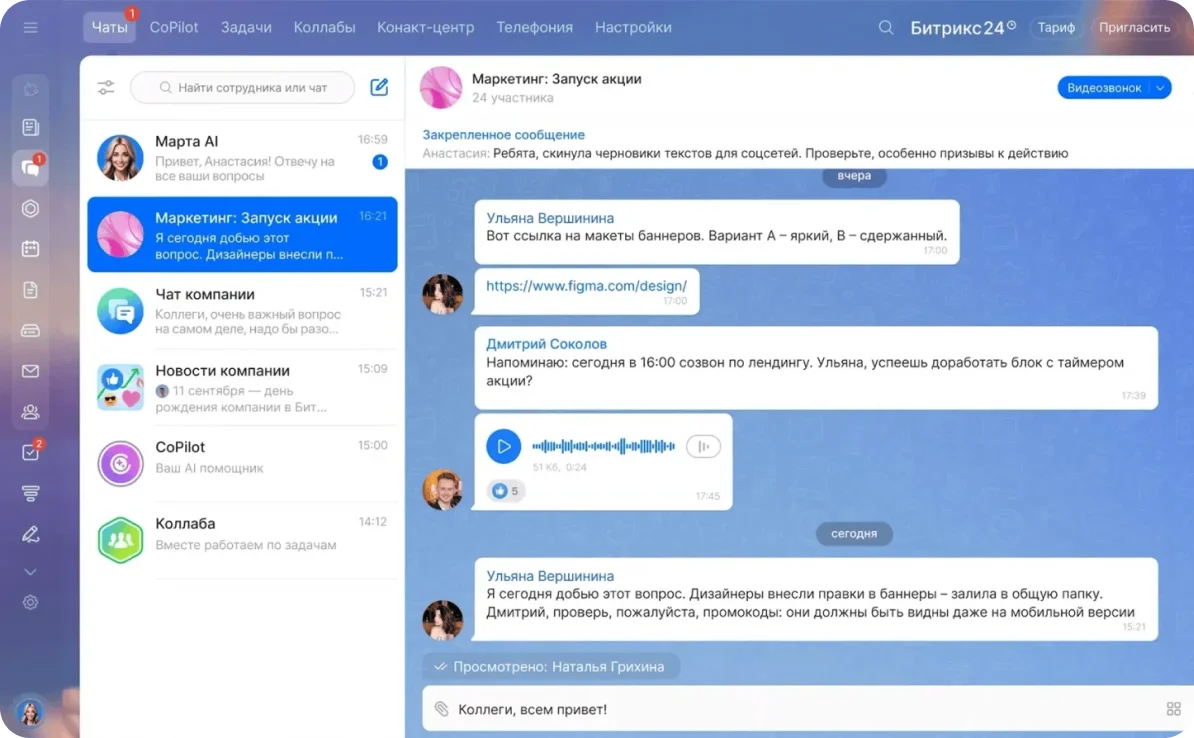Open the Коллаба chat
This screenshot has width=1194, height=738.
(242, 540)
